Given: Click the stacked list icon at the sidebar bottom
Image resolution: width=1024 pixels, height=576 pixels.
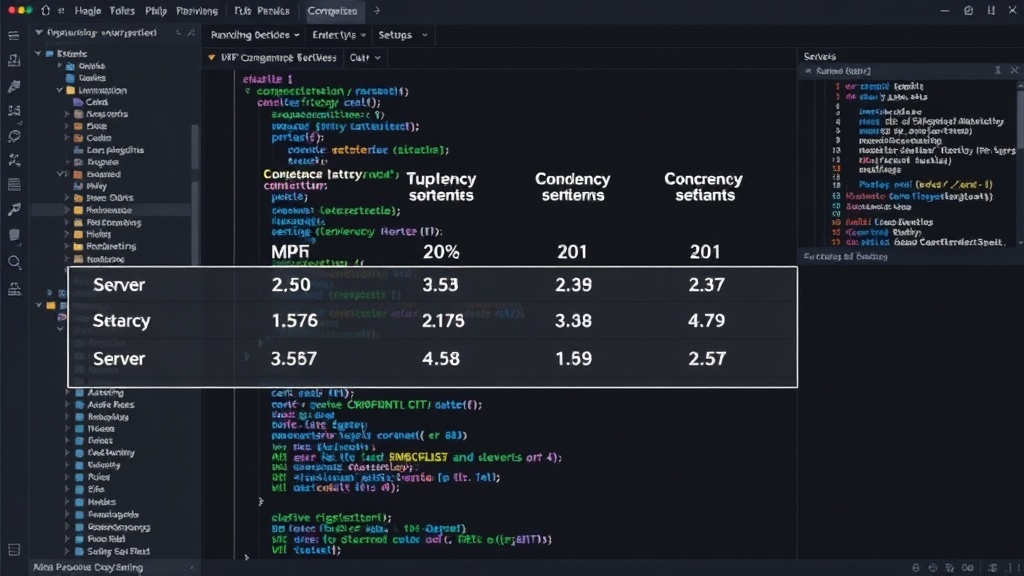Looking at the screenshot, I should pyautogui.click(x=14, y=549).
